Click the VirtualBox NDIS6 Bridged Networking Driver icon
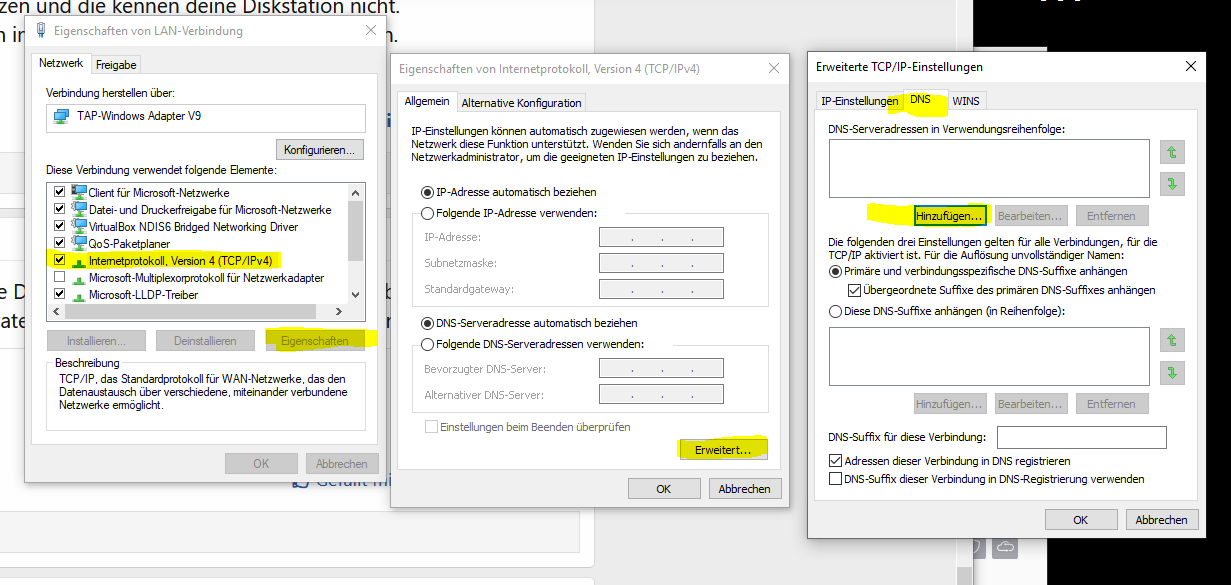This screenshot has width=1231, height=585. point(80,226)
